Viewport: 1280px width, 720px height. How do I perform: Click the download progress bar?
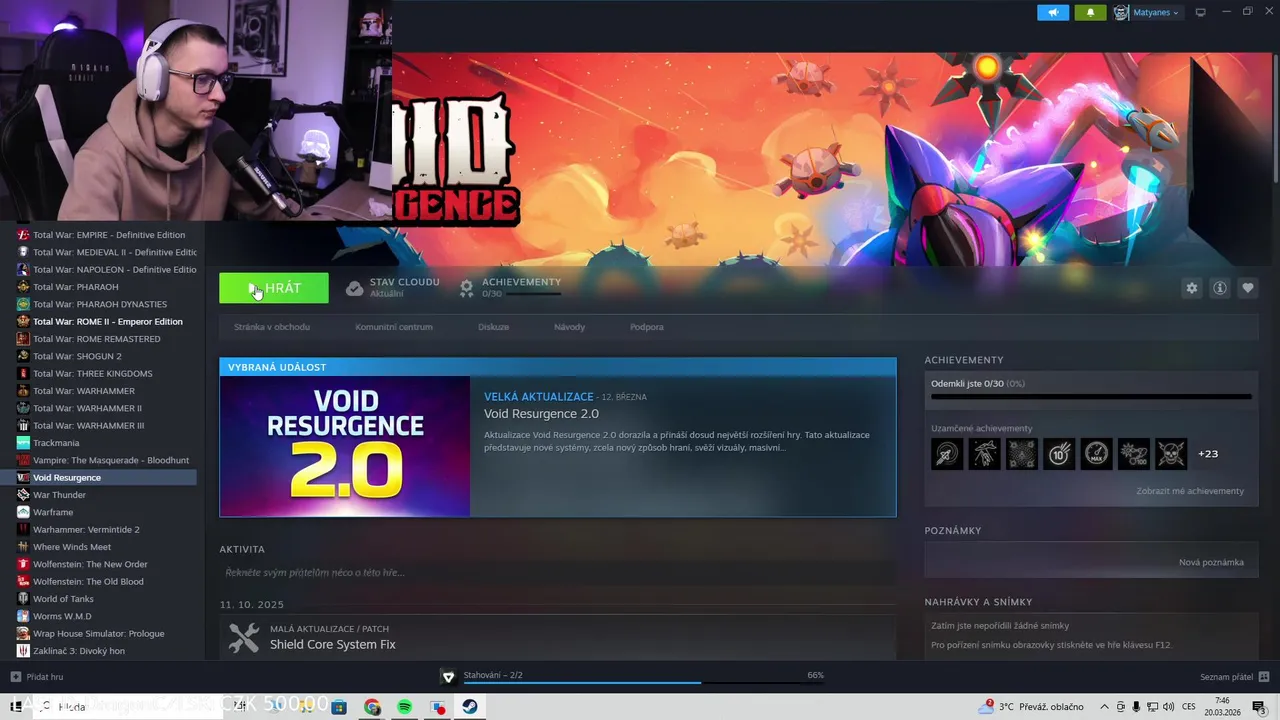[x=643, y=683]
